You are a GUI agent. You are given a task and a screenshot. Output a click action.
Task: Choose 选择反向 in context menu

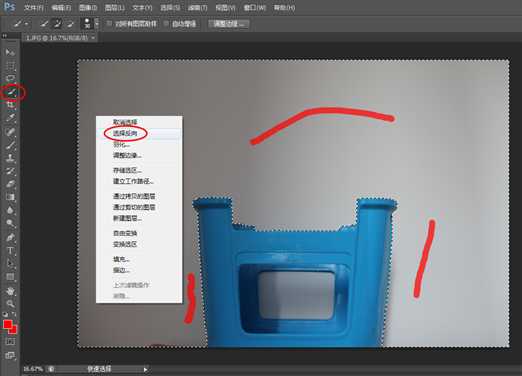coord(139,134)
